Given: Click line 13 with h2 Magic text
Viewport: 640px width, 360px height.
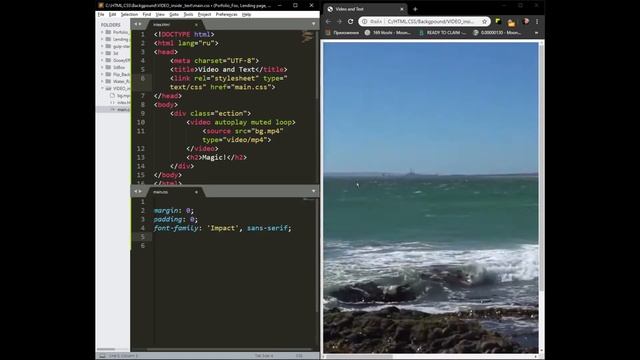Looking at the screenshot, I should [216, 158].
